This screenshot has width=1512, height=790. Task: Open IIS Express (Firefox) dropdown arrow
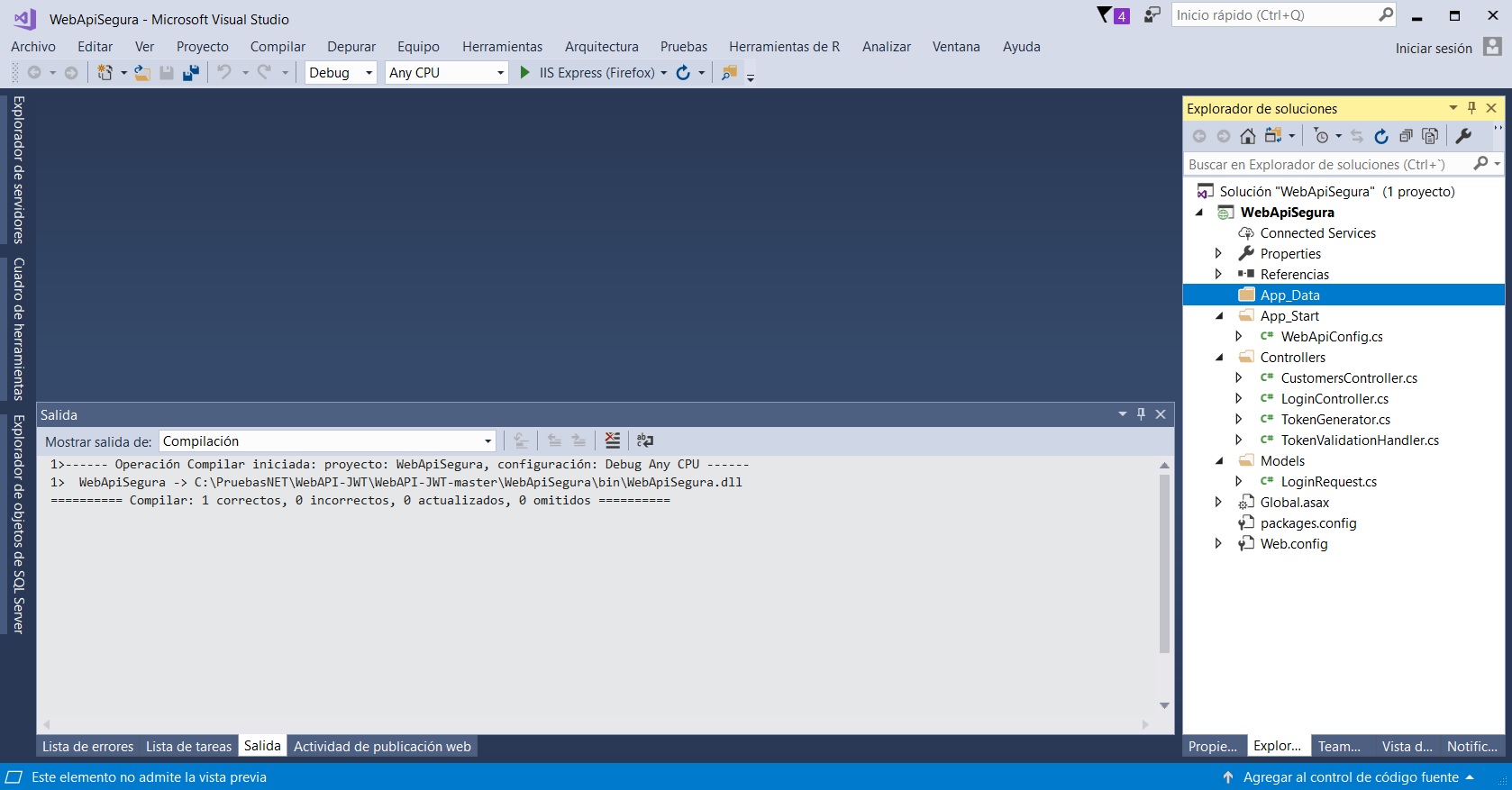coord(664,73)
